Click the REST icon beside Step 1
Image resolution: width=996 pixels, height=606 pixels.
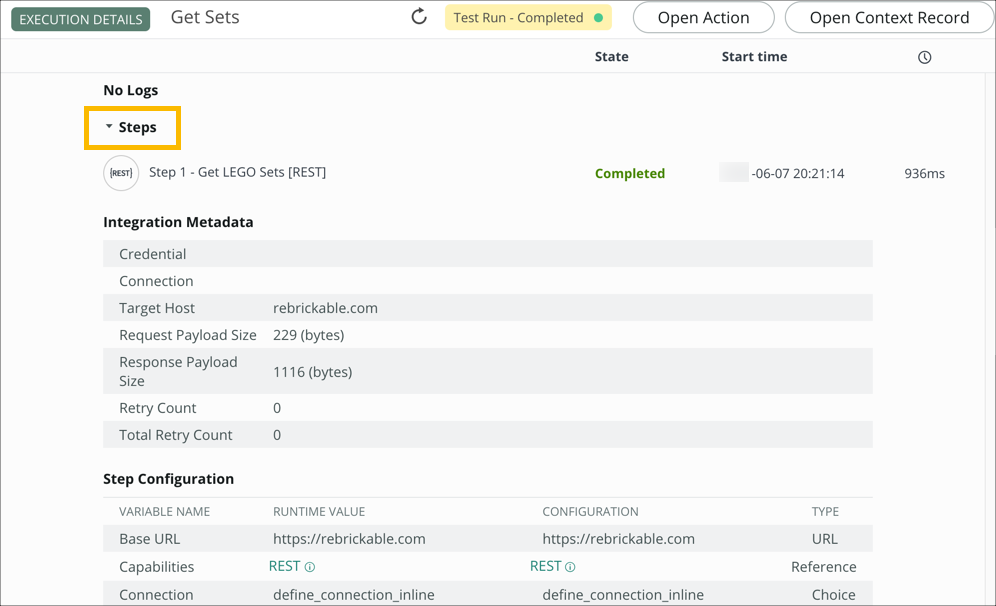(121, 173)
